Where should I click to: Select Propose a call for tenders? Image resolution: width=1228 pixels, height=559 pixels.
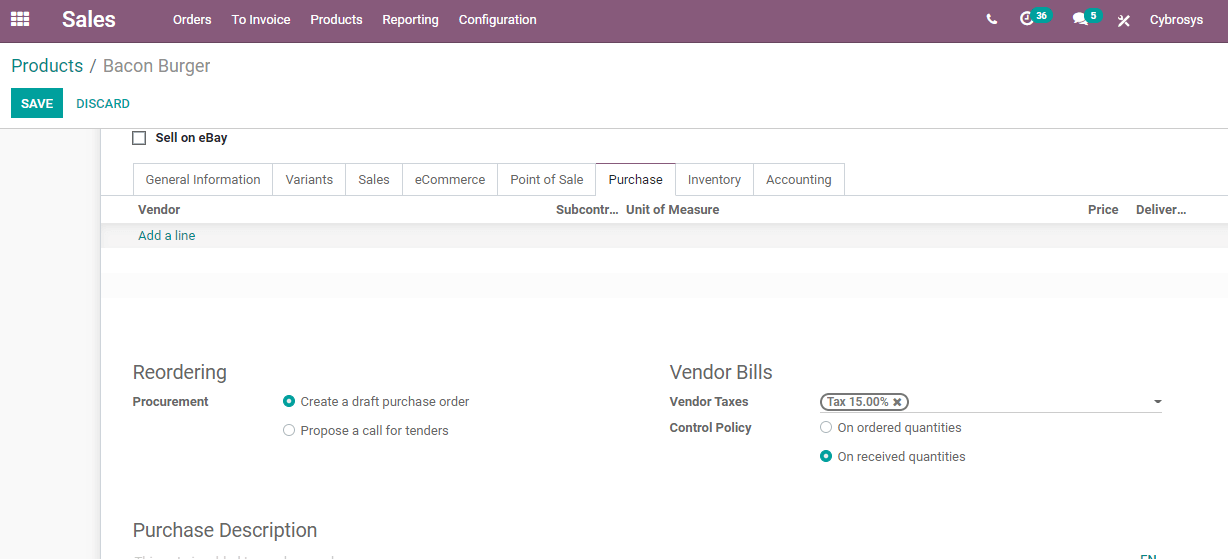click(x=289, y=431)
